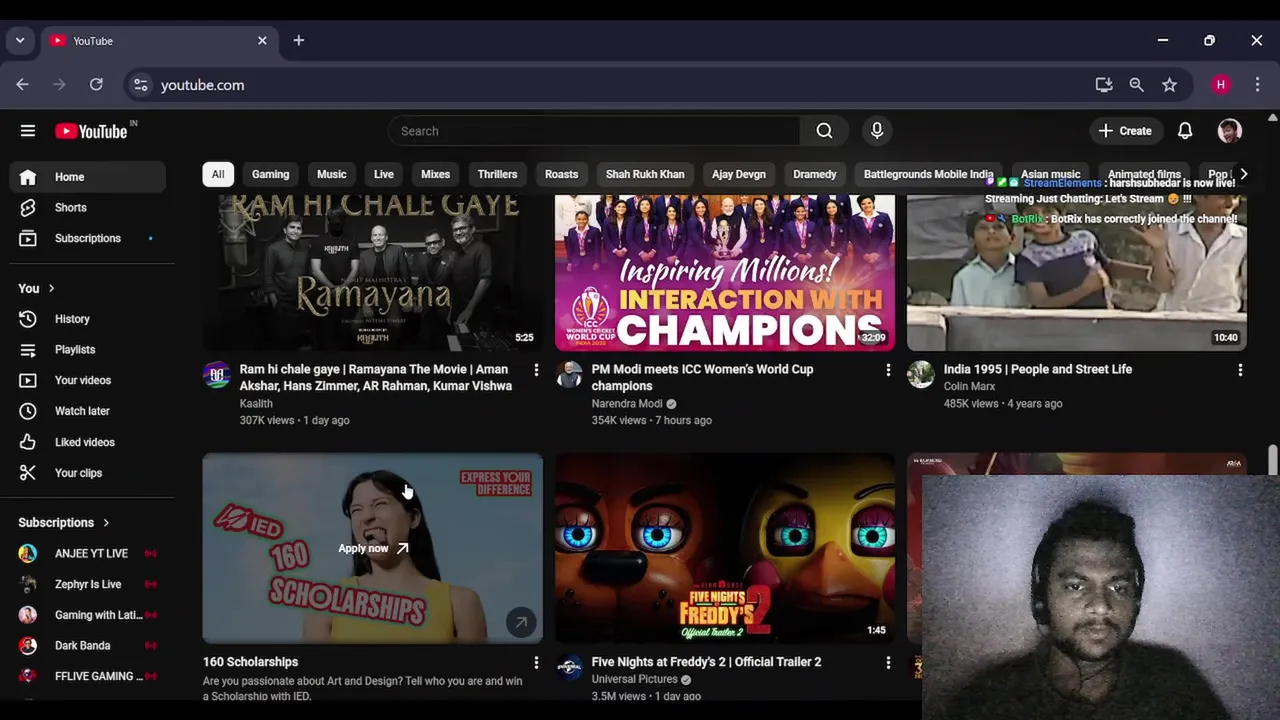The width and height of the screenshot is (1280, 720).
Task: Bookmark this tab with star icon
Action: (1169, 85)
